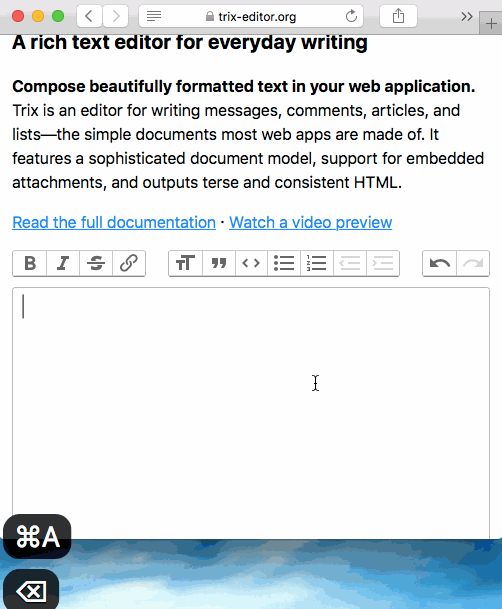Toggle Bold formatting in Trix toolbar
Screen dimensions: 502x609
click(30, 263)
